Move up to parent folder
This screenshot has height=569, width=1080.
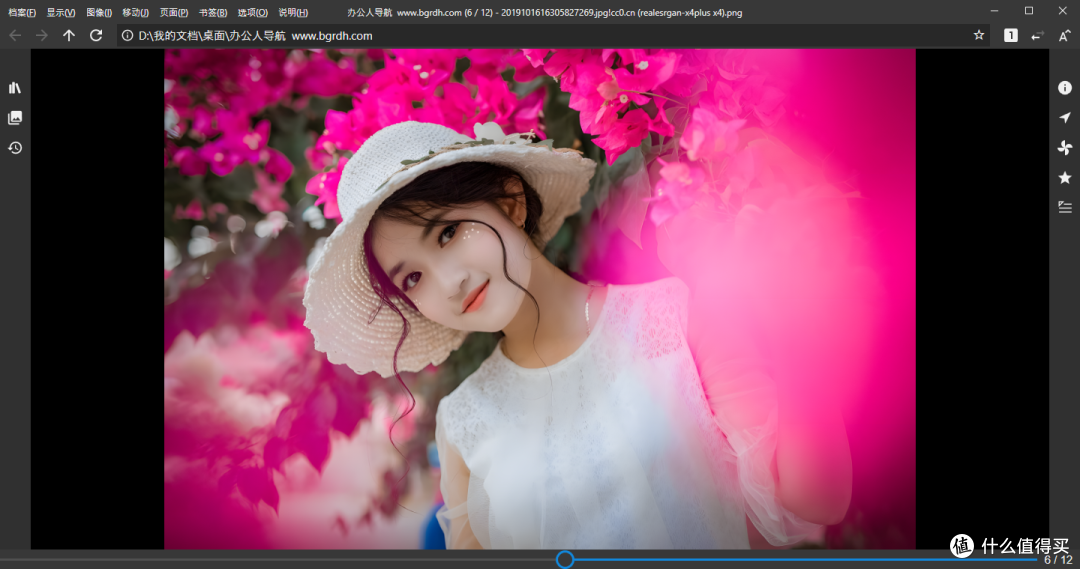[69, 35]
